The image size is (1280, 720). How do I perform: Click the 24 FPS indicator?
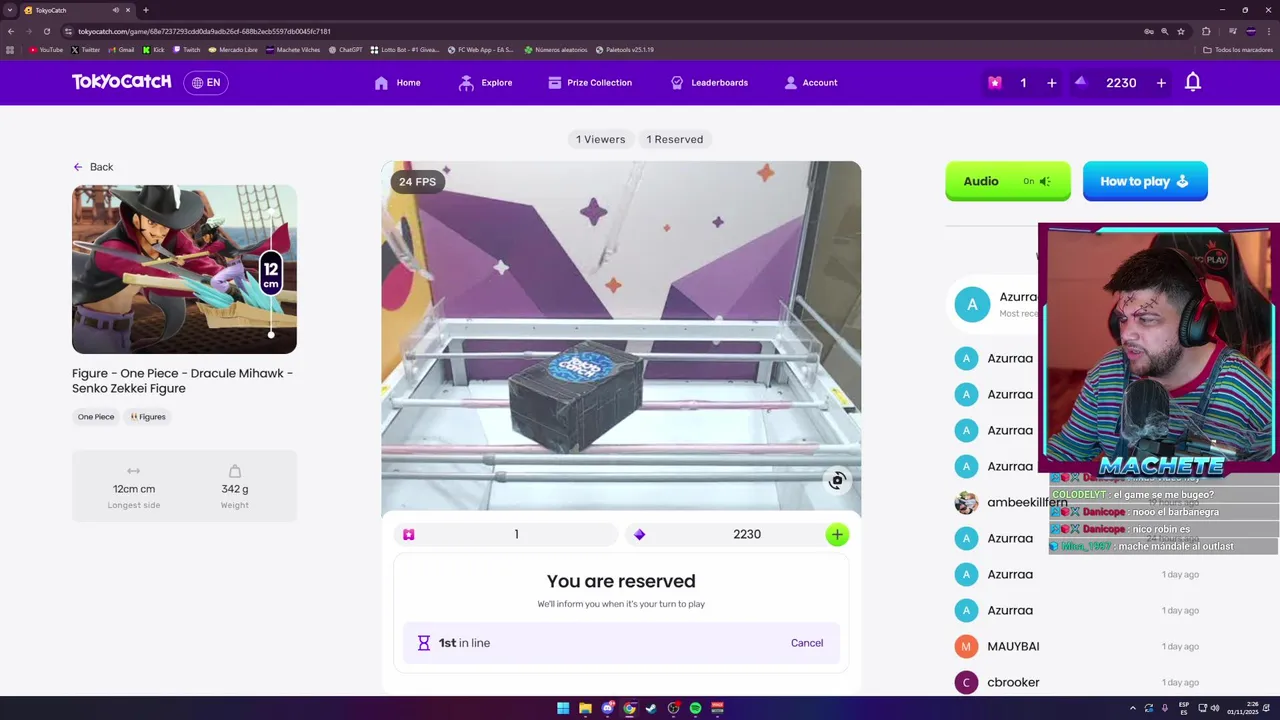pyautogui.click(x=417, y=181)
